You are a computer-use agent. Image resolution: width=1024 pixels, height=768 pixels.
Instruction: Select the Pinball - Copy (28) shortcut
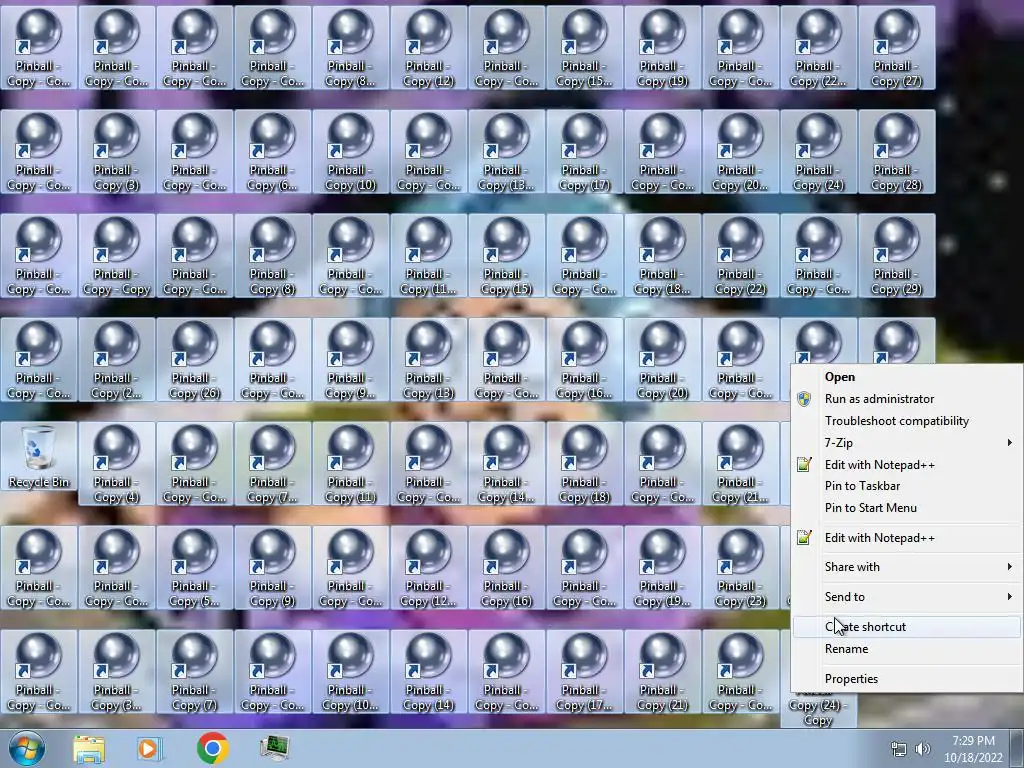pyautogui.click(x=897, y=152)
